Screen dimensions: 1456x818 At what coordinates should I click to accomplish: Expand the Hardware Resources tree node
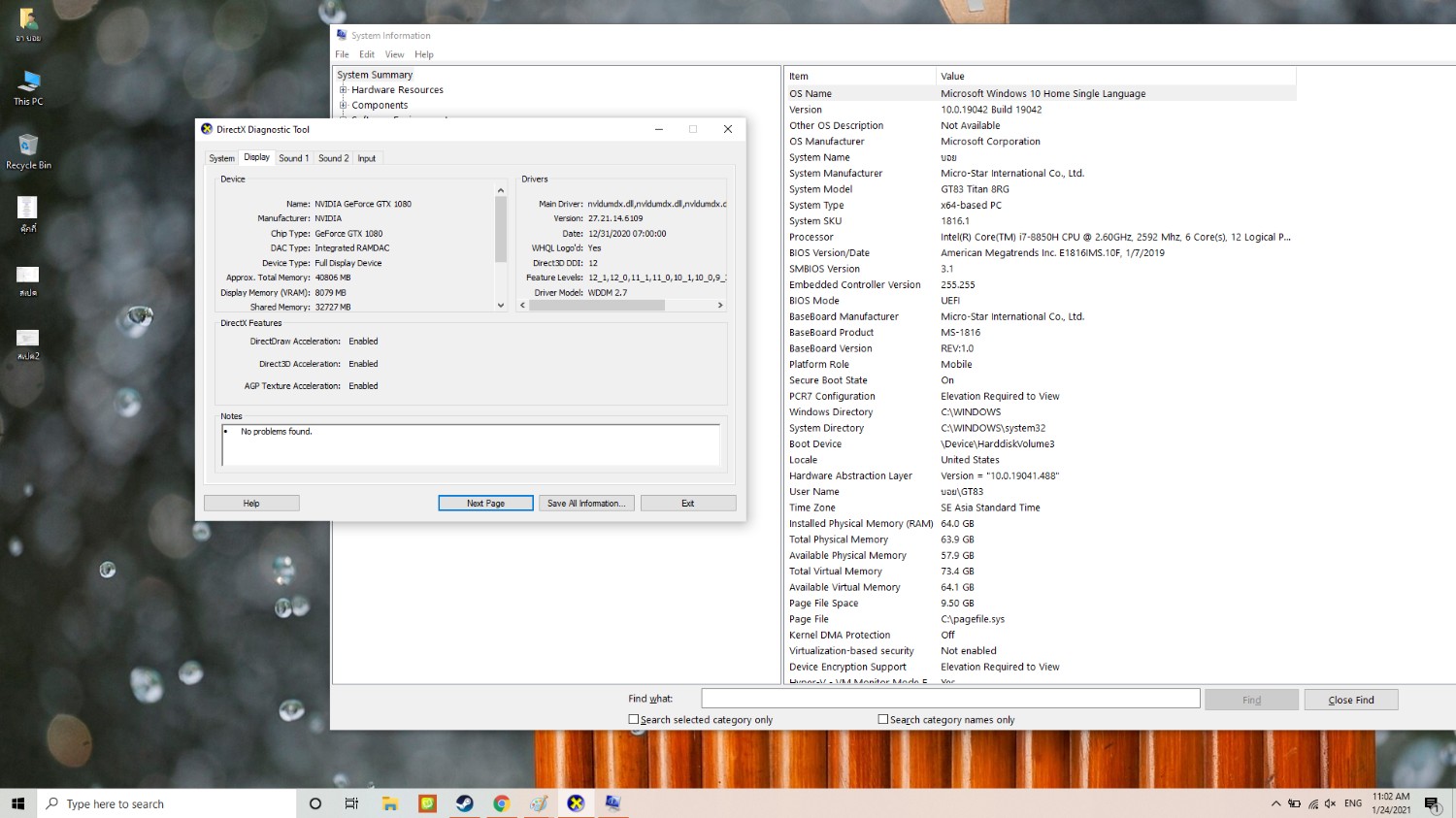point(343,90)
